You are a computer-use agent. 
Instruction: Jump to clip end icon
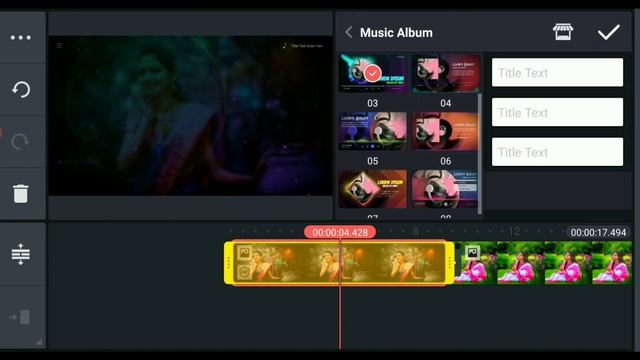point(20,317)
